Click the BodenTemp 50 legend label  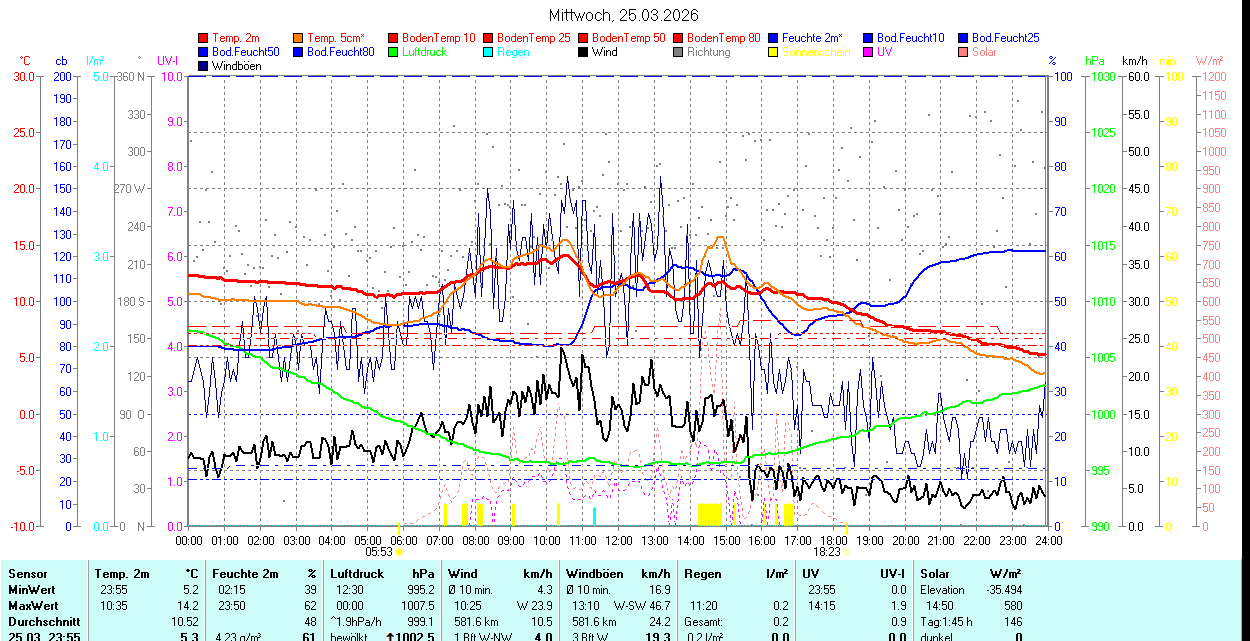629,38
